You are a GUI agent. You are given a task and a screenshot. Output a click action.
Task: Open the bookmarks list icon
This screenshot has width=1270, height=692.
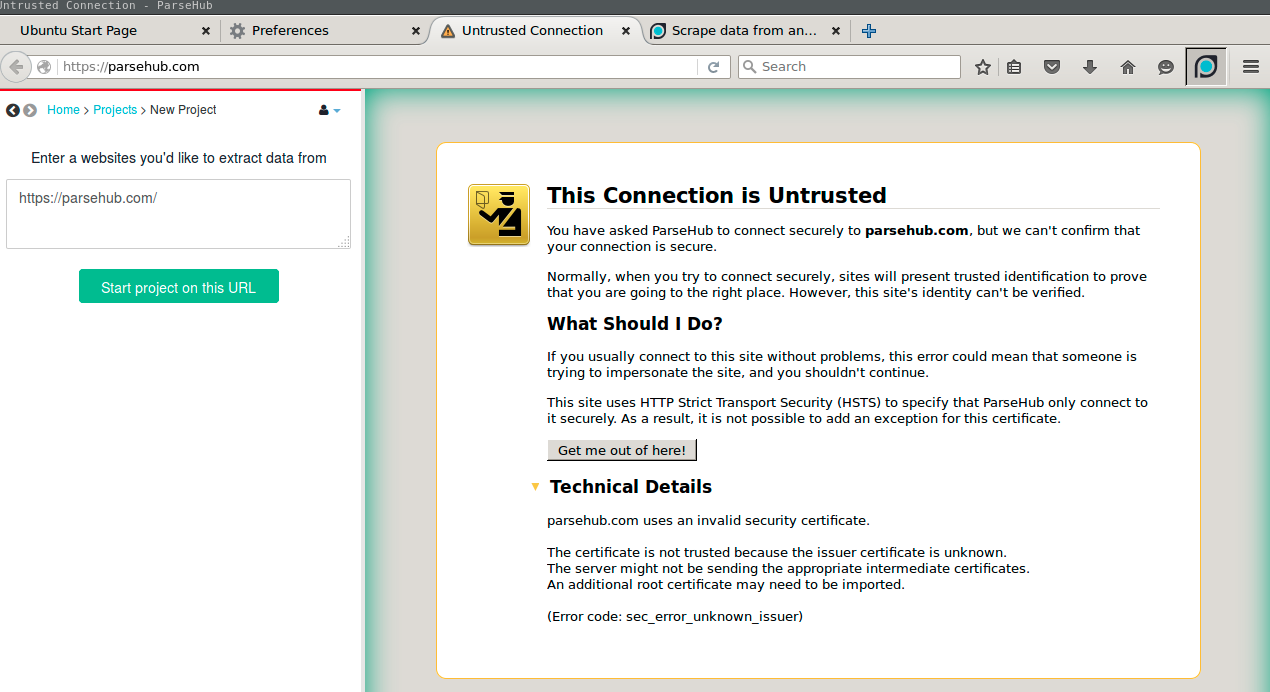tap(1014, 67)
